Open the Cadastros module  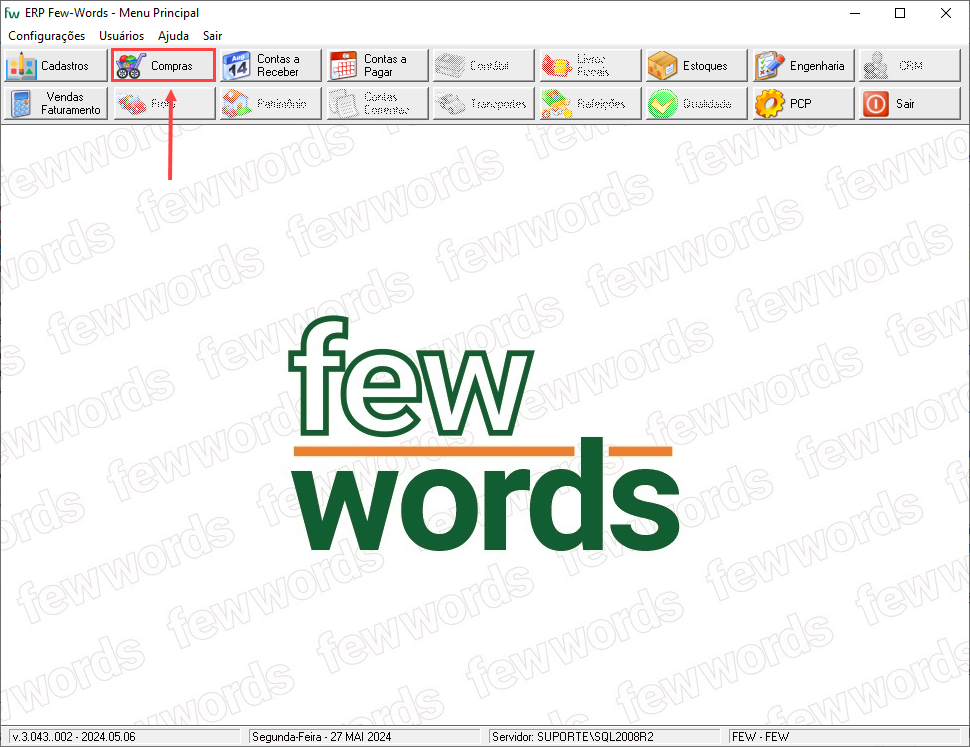tap(56, 66)
